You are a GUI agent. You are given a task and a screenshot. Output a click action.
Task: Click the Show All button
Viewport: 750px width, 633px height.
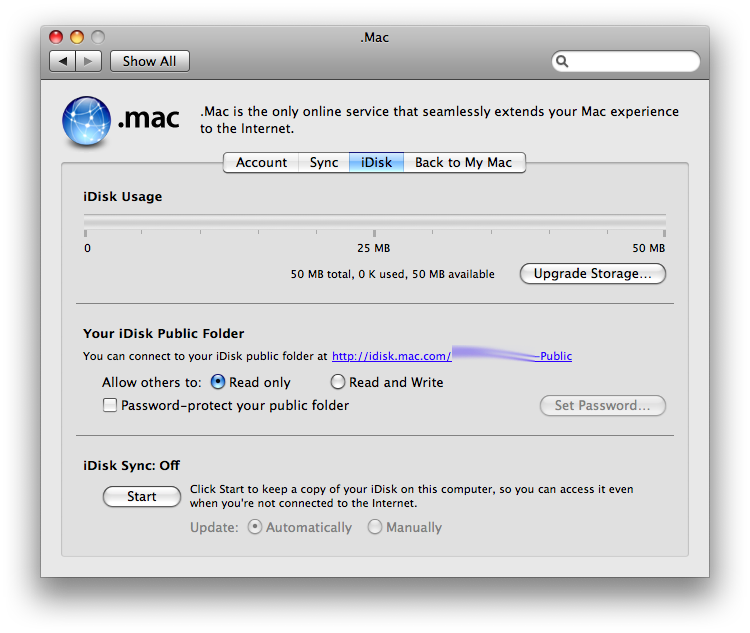pos(150,61)
